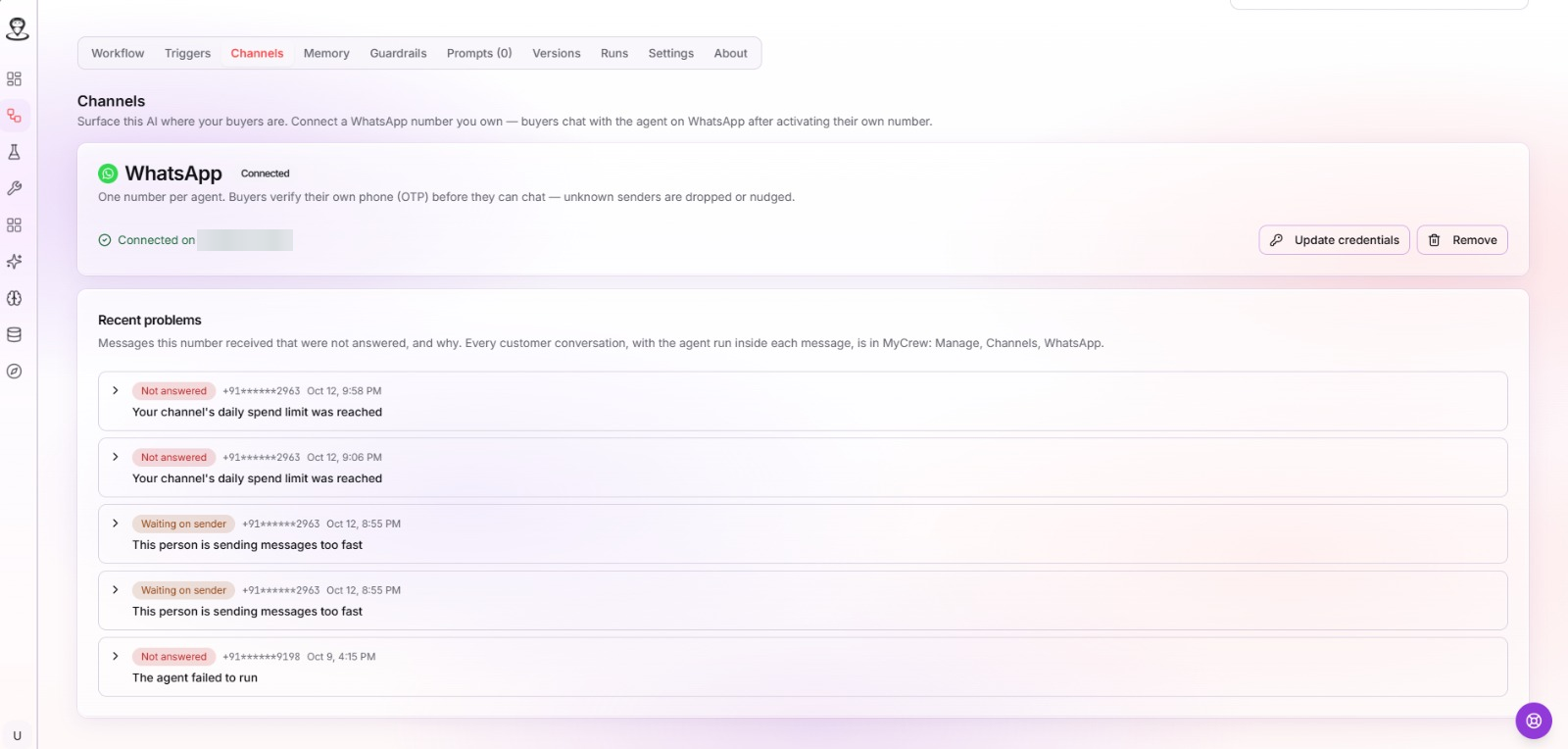Click spend limit message under 9:06 PM

(257, 478)
